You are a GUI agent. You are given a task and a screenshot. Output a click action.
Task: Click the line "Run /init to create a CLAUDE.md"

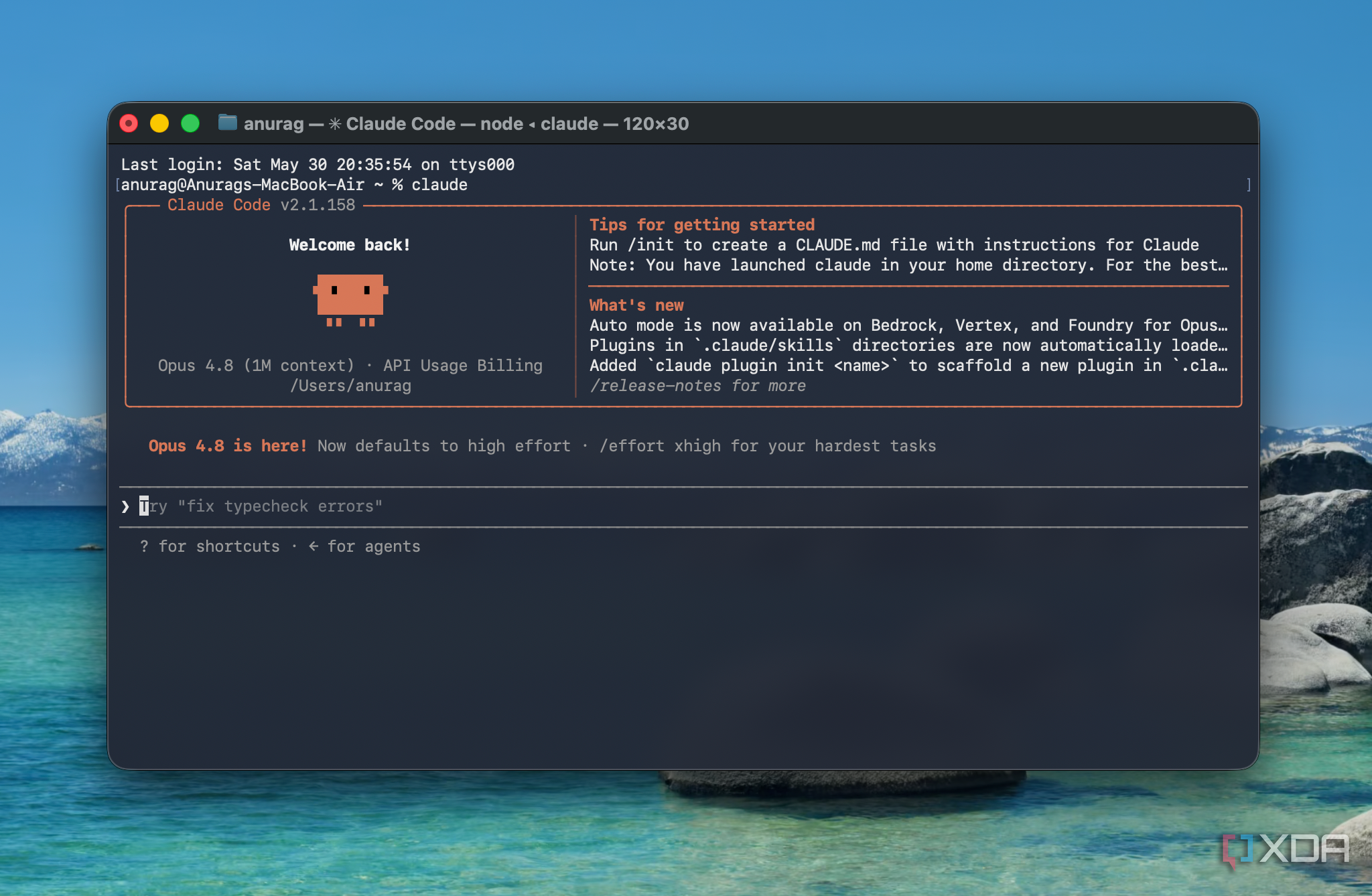pos(894,245)
